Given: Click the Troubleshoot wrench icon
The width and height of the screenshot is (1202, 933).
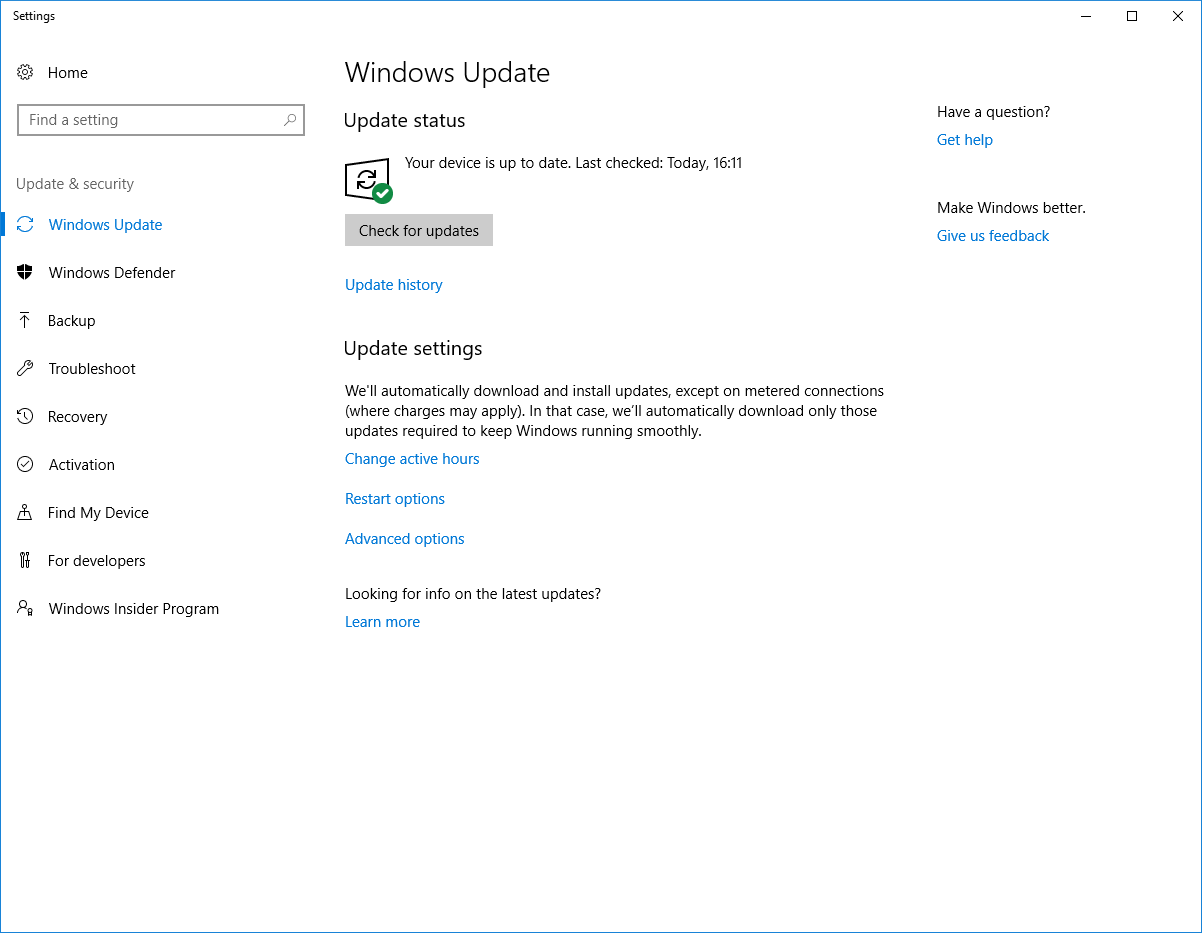Looking at the screenshot, I should coord(25,368).
